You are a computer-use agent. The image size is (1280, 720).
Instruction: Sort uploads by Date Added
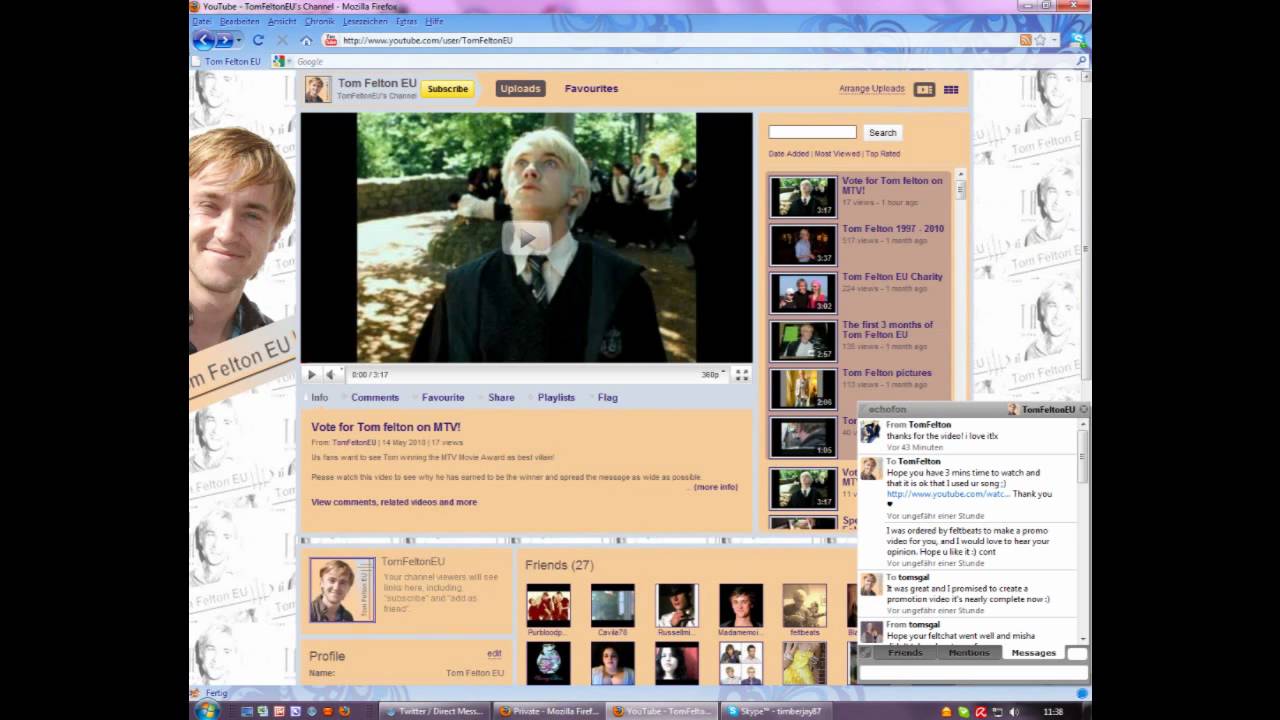[x=789, y=154]
